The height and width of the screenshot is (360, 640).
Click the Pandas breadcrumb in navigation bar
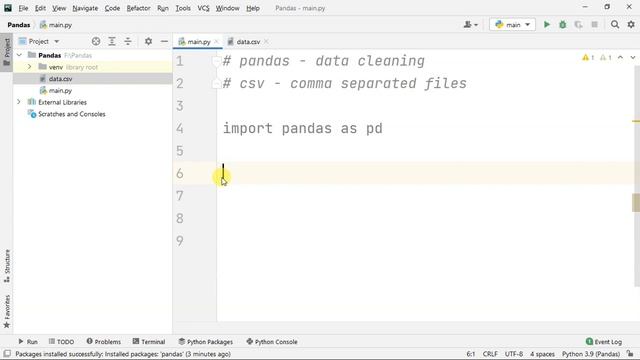19,25
